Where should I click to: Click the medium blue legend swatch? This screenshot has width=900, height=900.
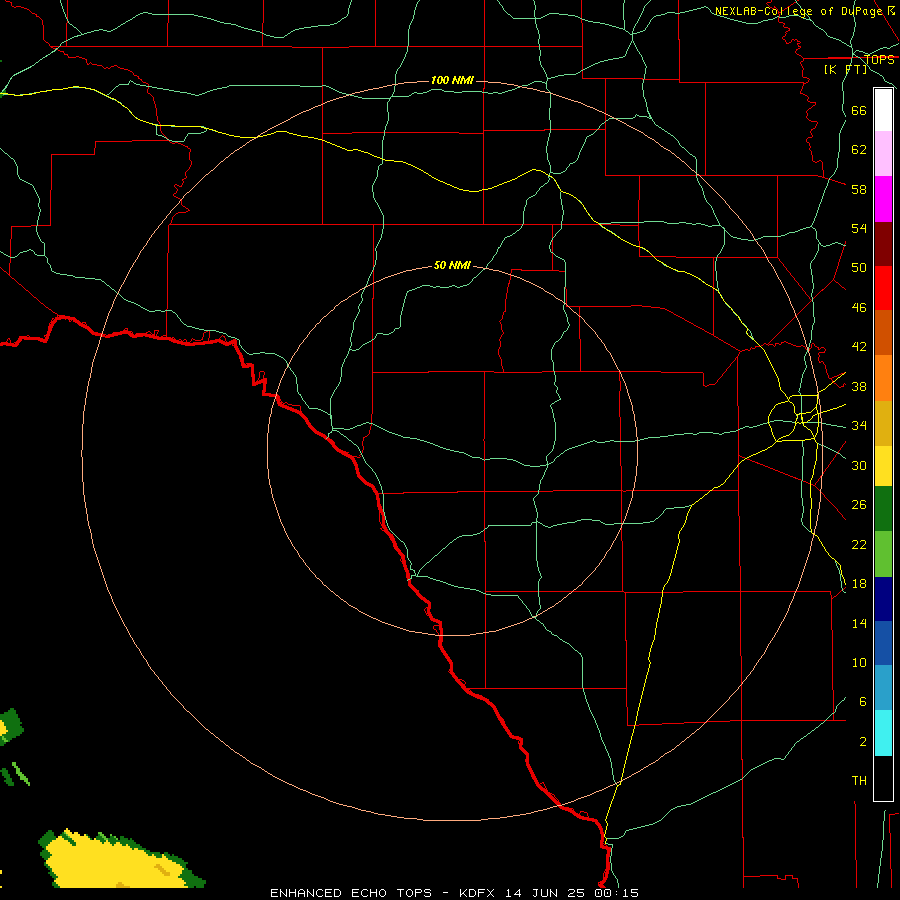point(883,643)
